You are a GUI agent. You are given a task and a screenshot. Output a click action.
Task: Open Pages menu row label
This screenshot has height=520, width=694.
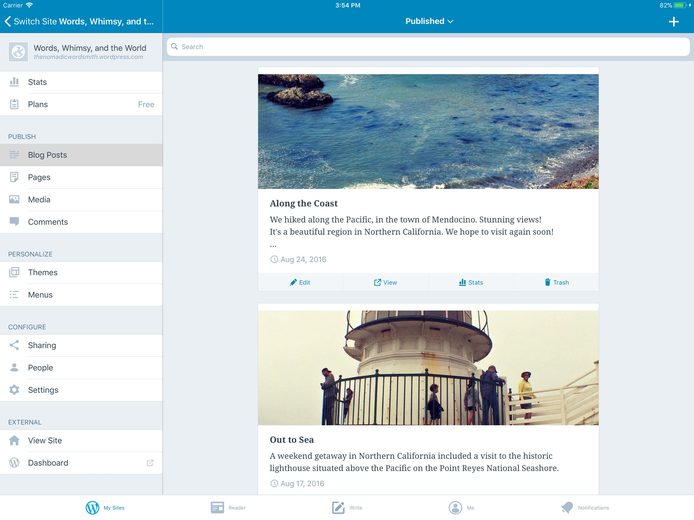39,177
